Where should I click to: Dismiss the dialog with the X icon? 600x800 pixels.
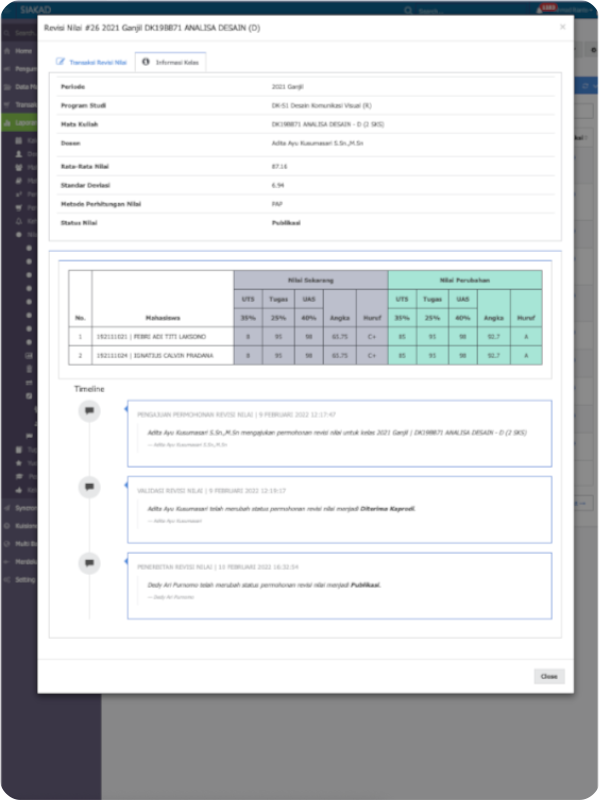(562, 27)
